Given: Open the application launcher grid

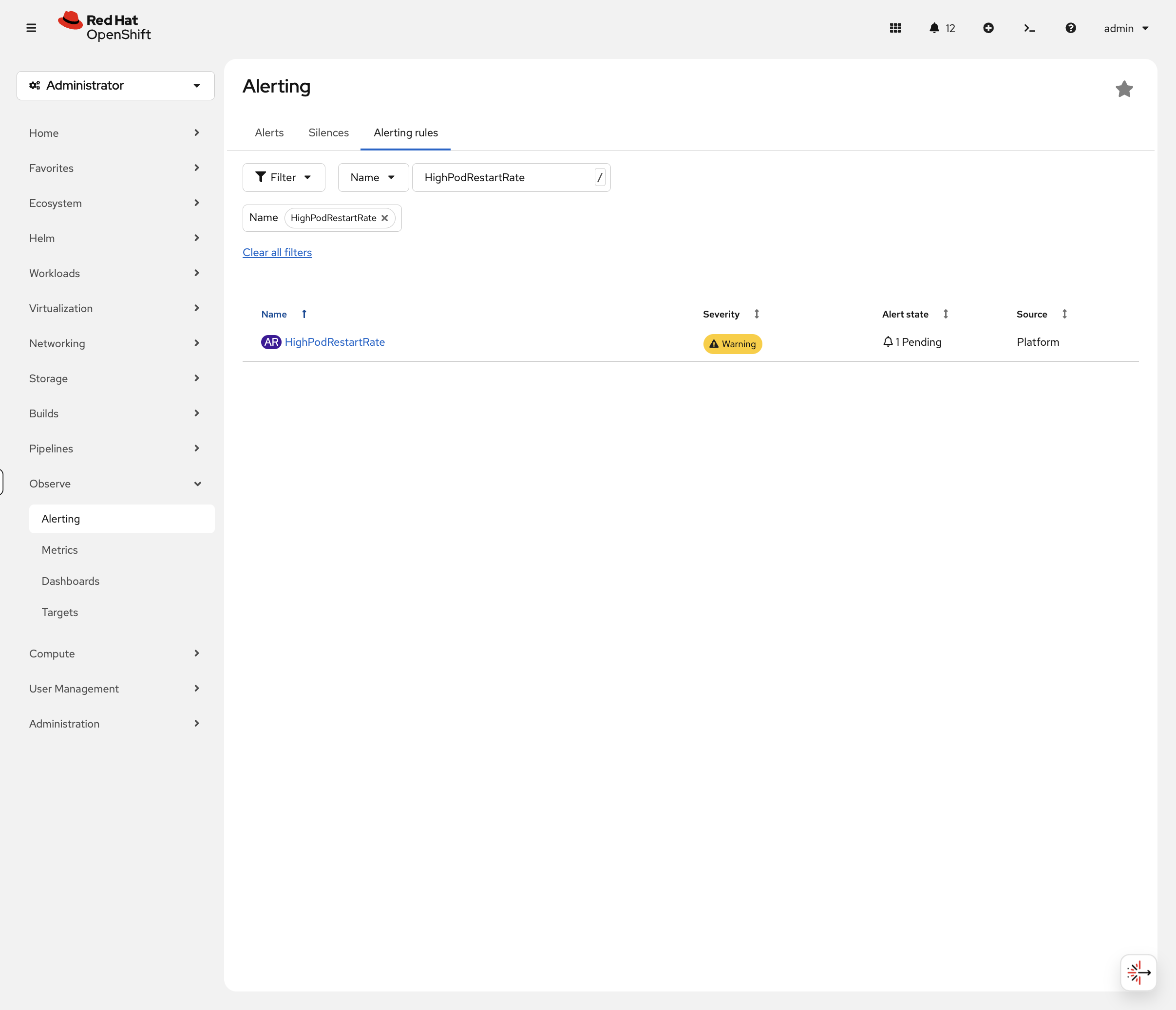Looking at the screenshot, I should [895, 28].
